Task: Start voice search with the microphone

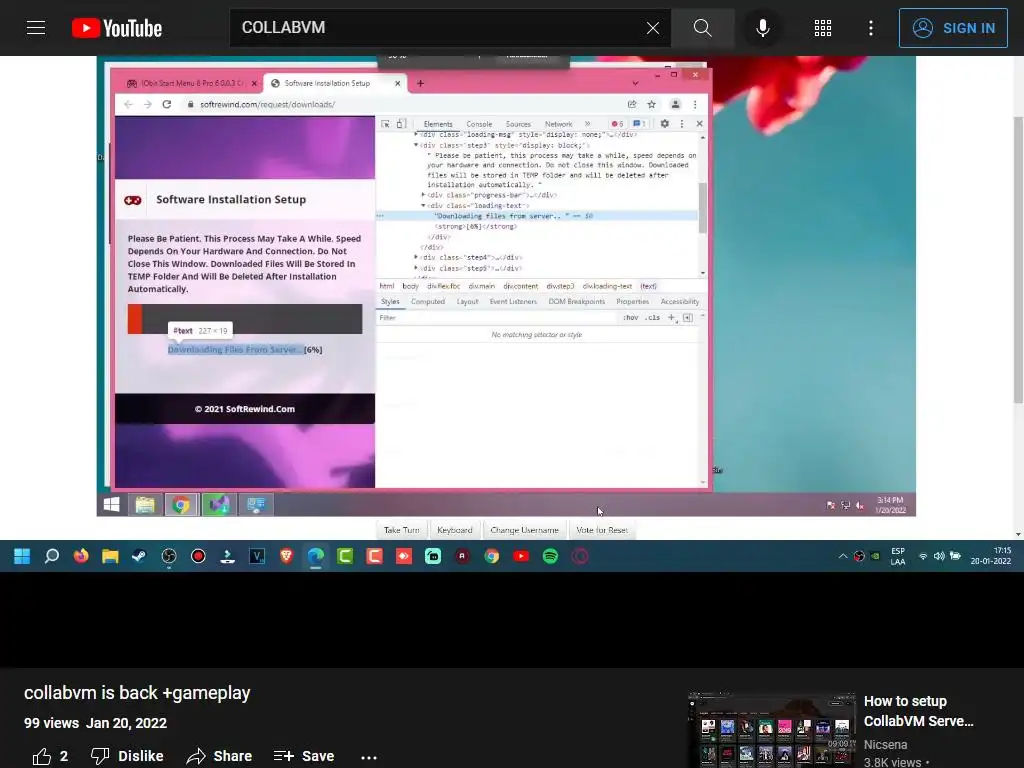Action: (763, 28)
